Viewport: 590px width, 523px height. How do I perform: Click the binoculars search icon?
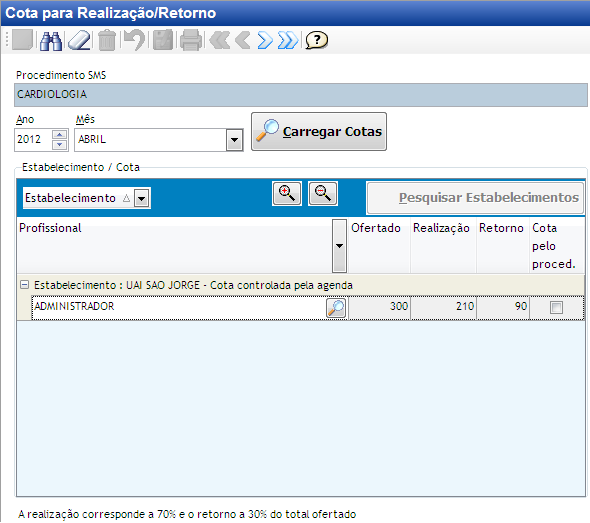51,41
